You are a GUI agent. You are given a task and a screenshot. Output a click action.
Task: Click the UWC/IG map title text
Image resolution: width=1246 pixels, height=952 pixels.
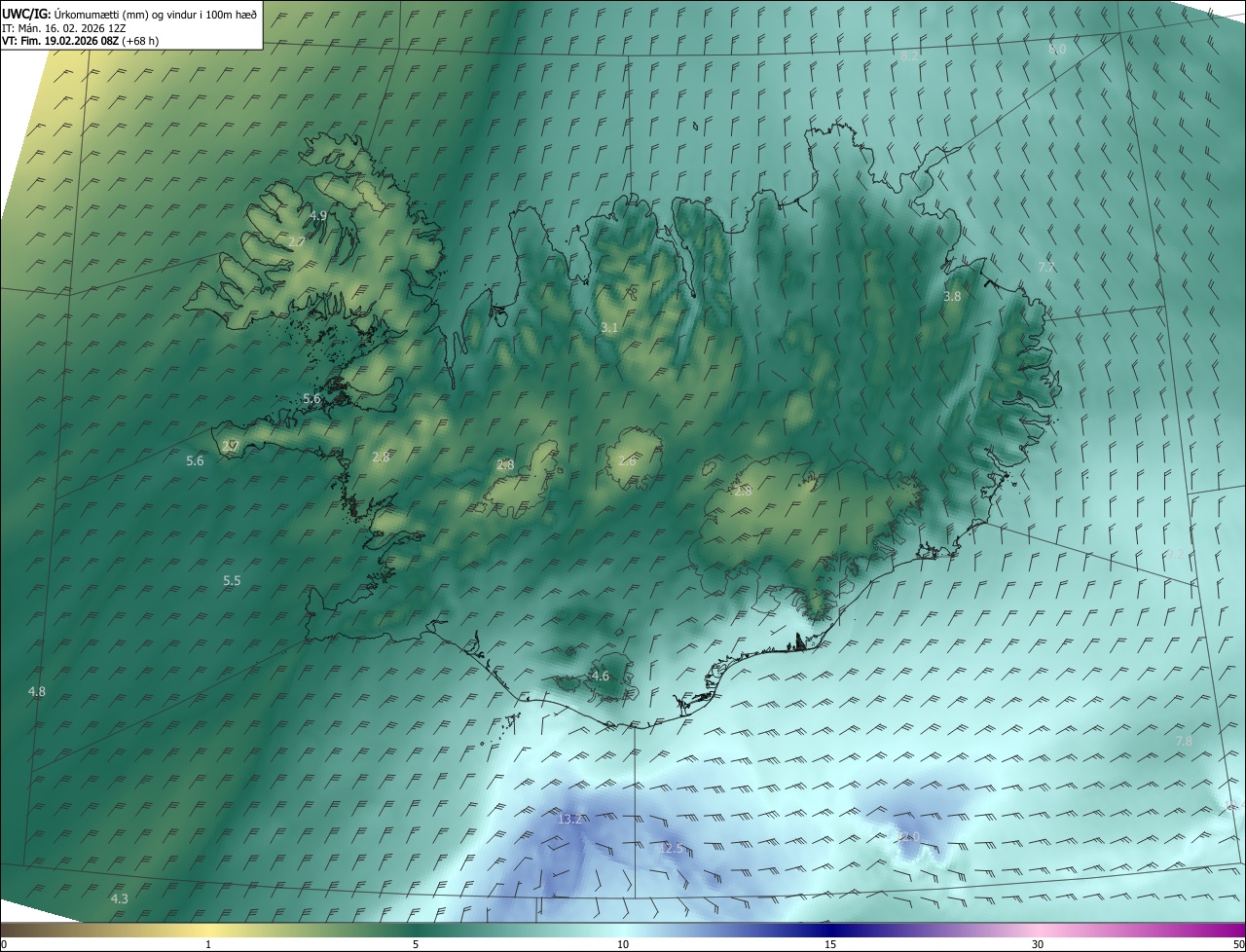tap(129, 14)
